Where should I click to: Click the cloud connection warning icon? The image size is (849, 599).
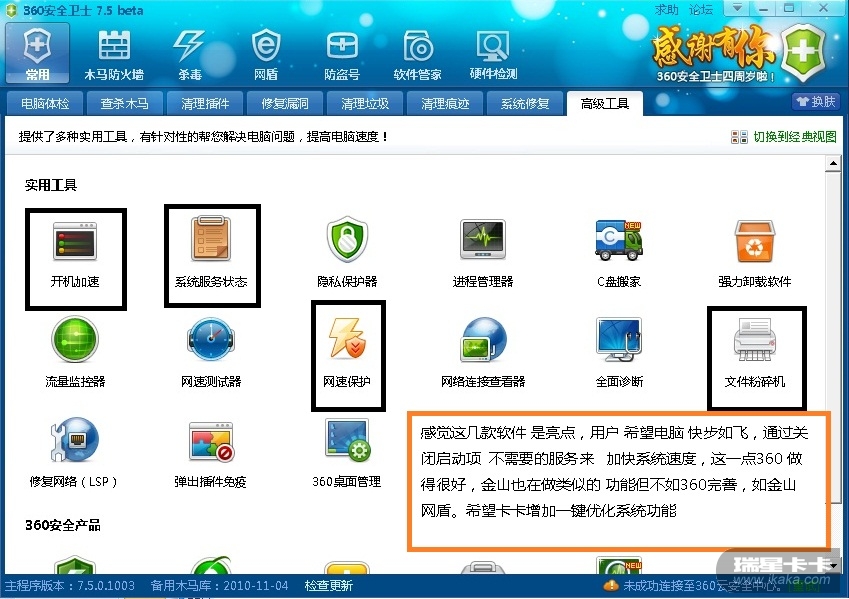[611, 585]
